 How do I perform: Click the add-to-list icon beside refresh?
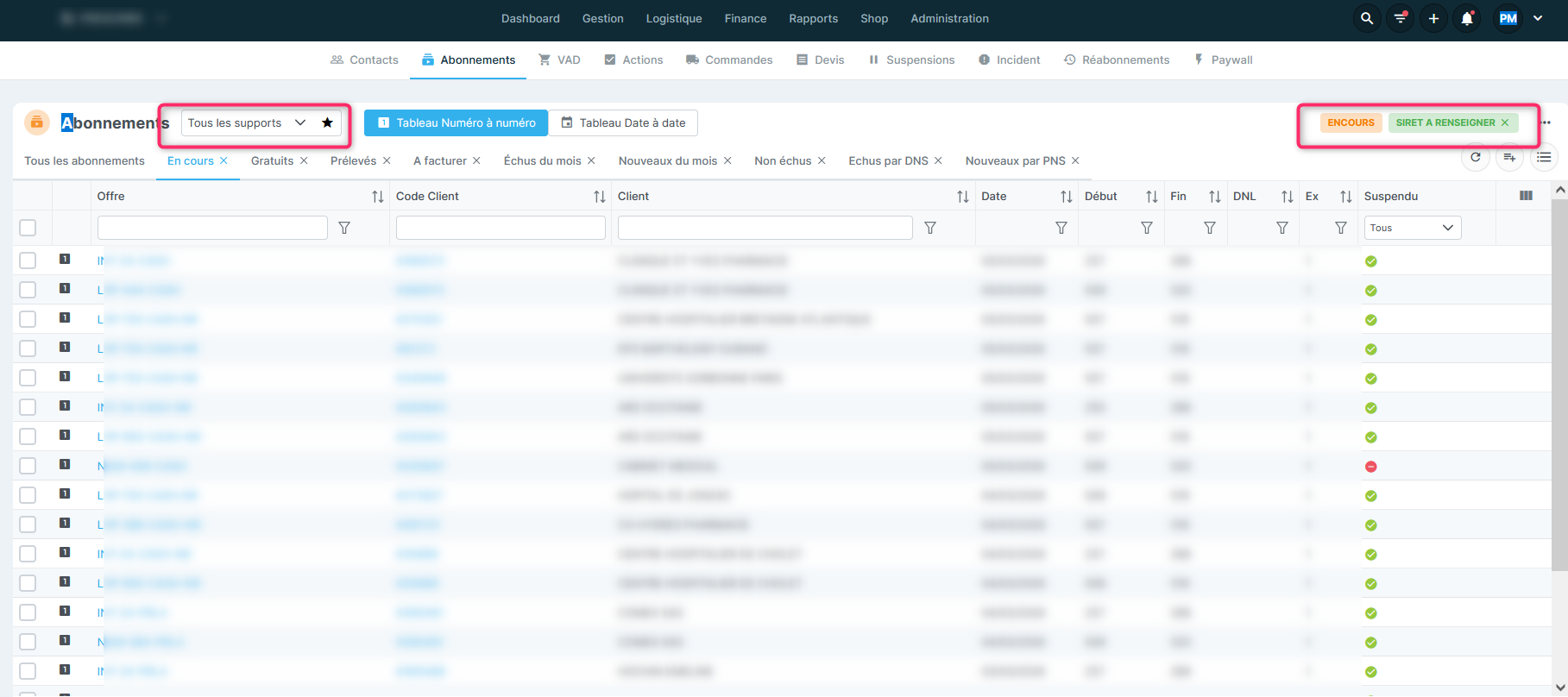point(1509,157)
